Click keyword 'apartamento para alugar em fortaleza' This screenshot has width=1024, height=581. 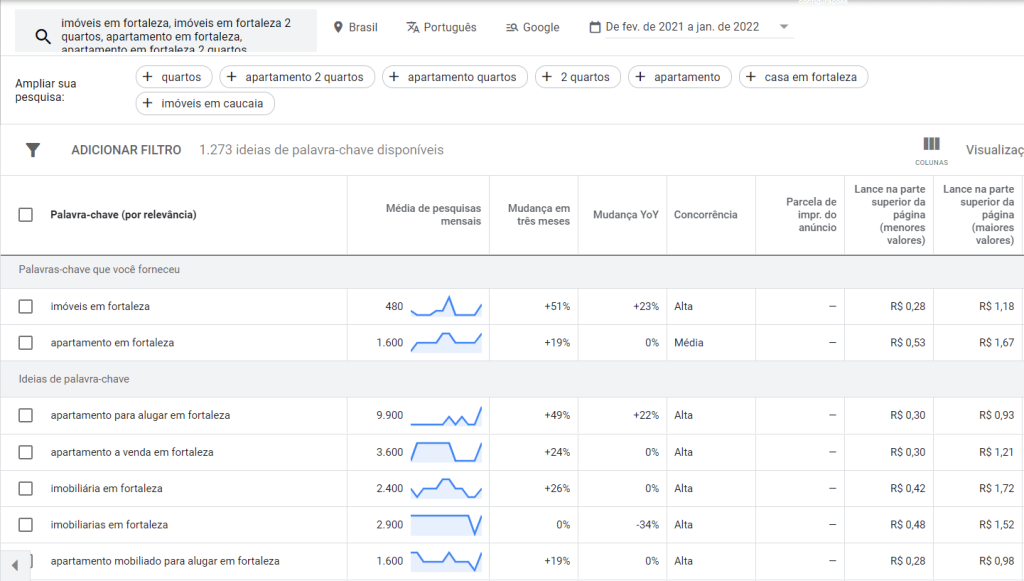(x=140, y=415)
